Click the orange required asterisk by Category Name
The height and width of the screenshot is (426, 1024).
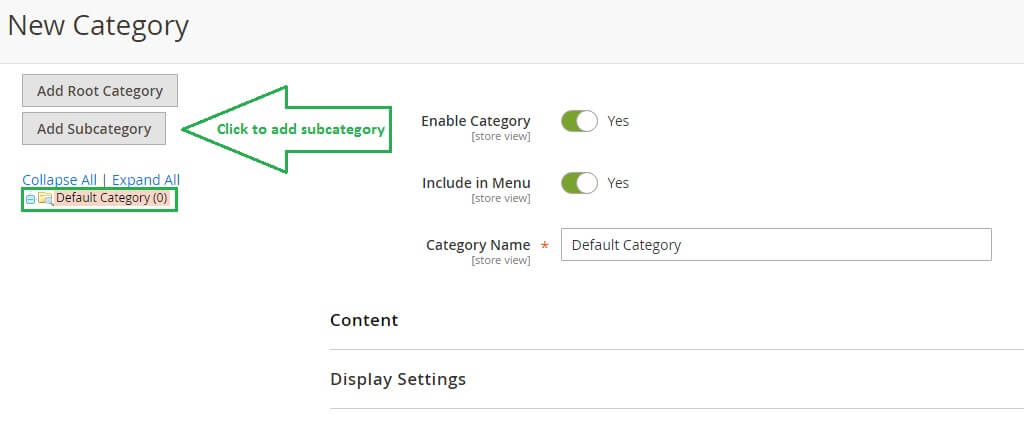coord(545,246)
